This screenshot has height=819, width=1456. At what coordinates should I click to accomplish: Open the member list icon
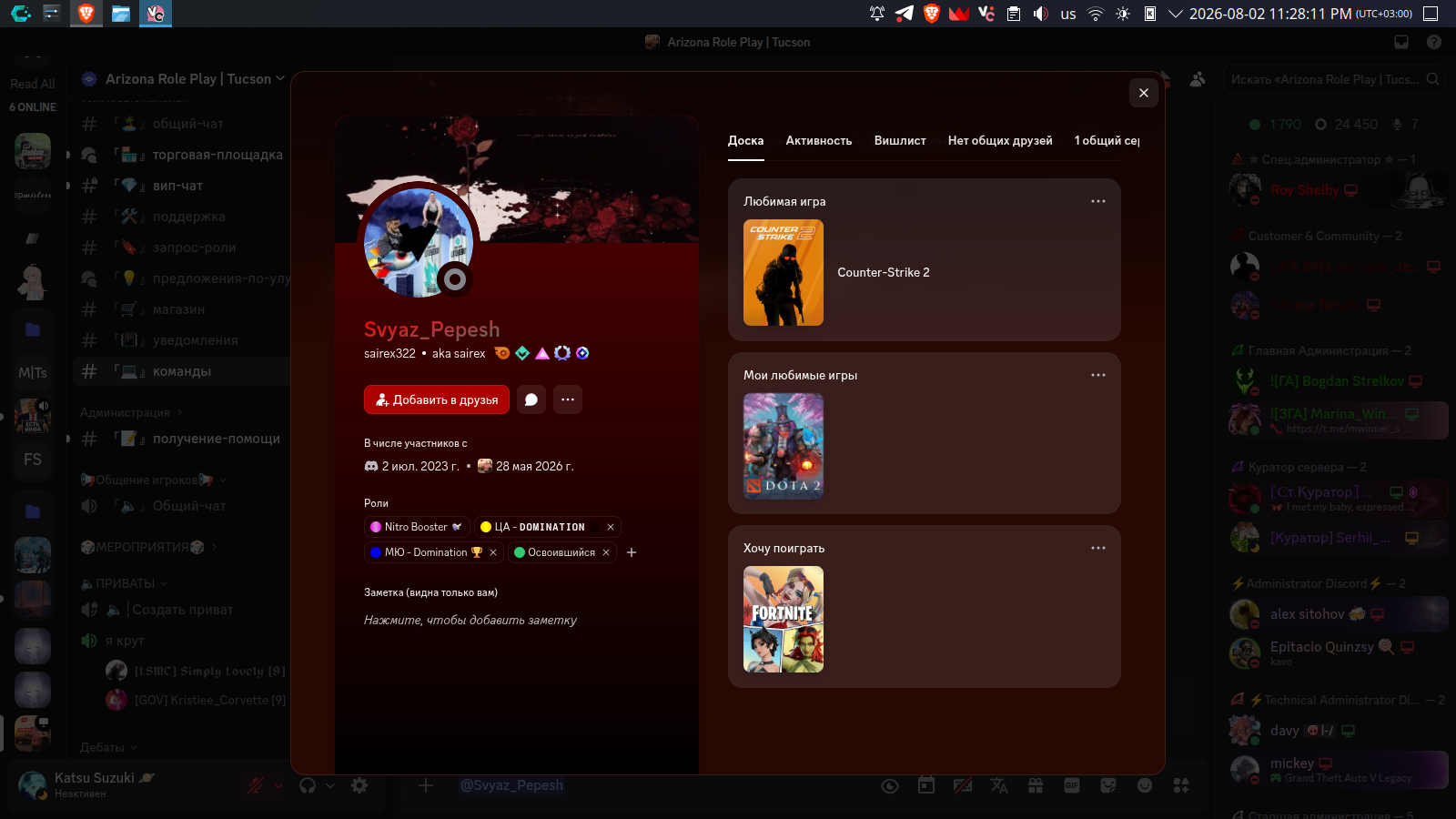point(1198,79)
